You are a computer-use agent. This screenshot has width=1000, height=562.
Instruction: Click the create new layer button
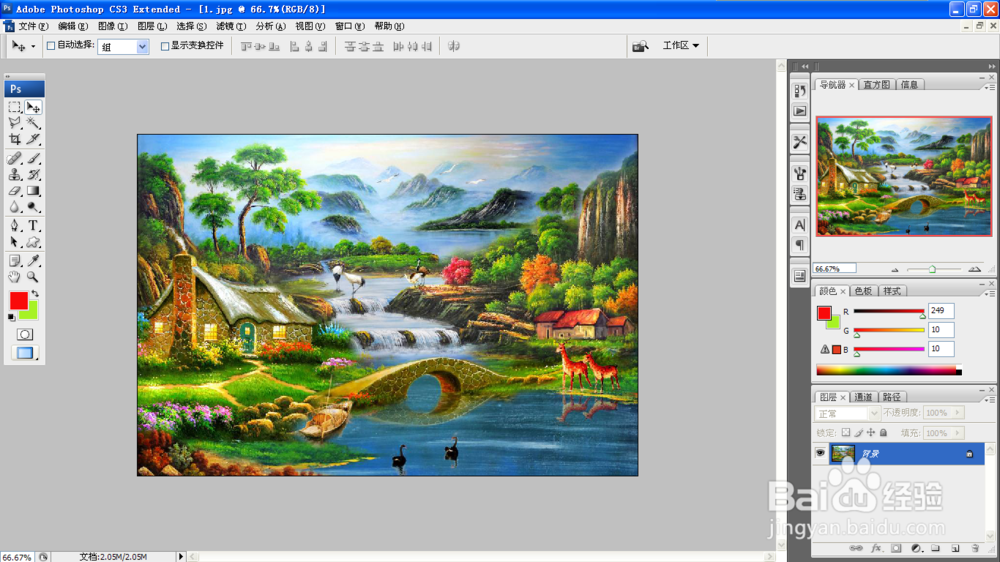[x=955, y=548]
